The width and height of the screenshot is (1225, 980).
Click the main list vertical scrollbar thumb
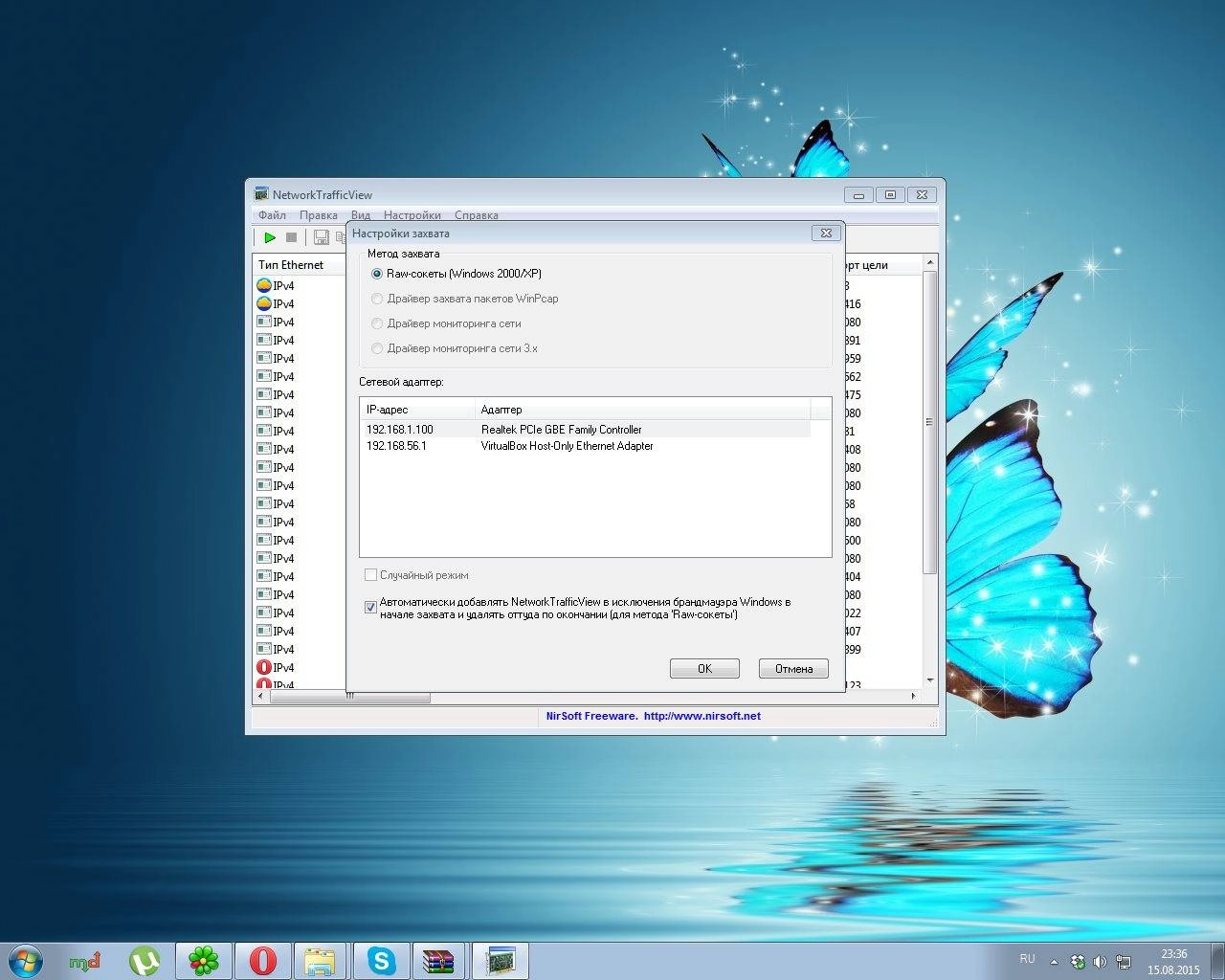928,422
